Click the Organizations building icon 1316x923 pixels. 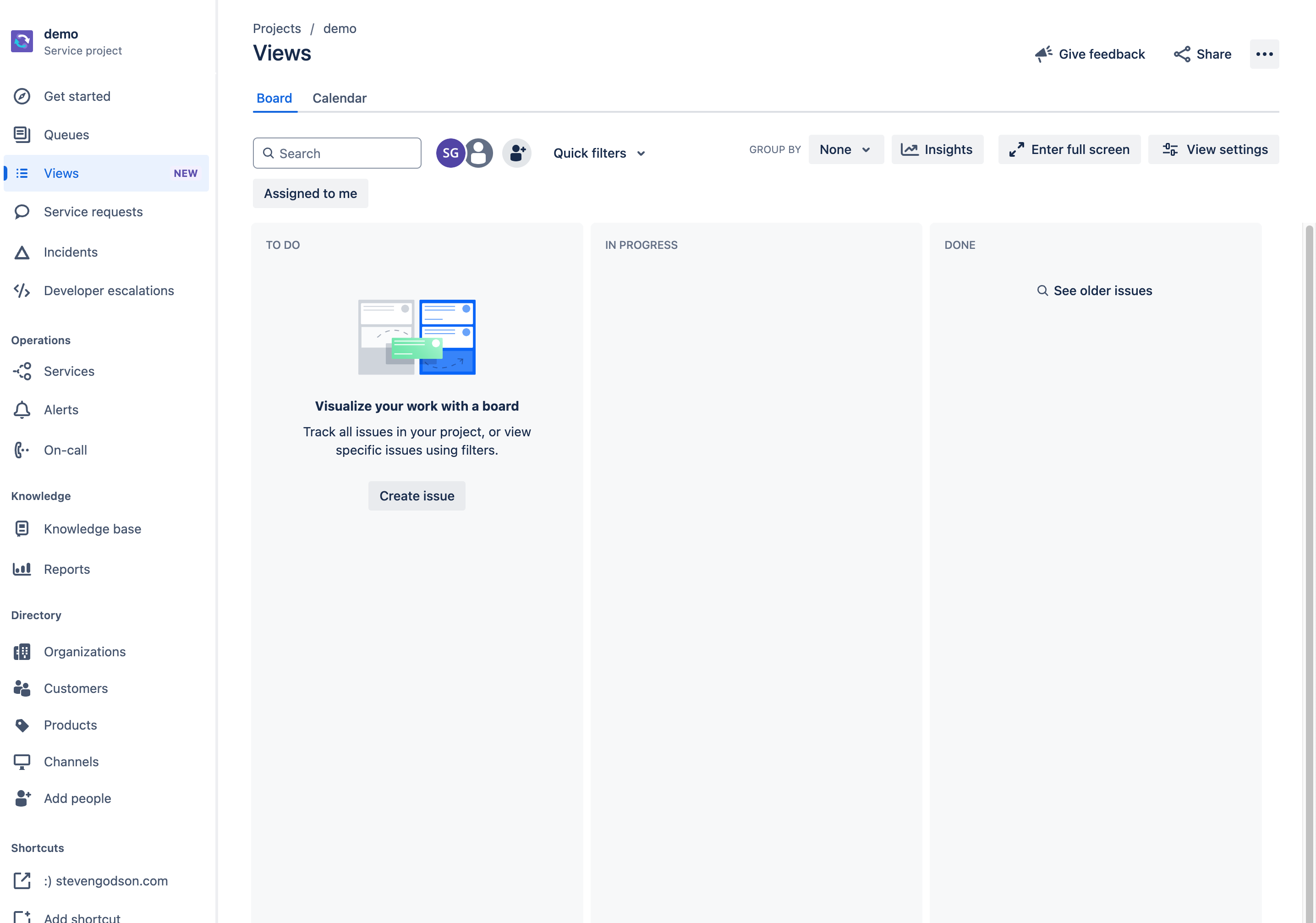pyautogui.click(x=22, y=652)
